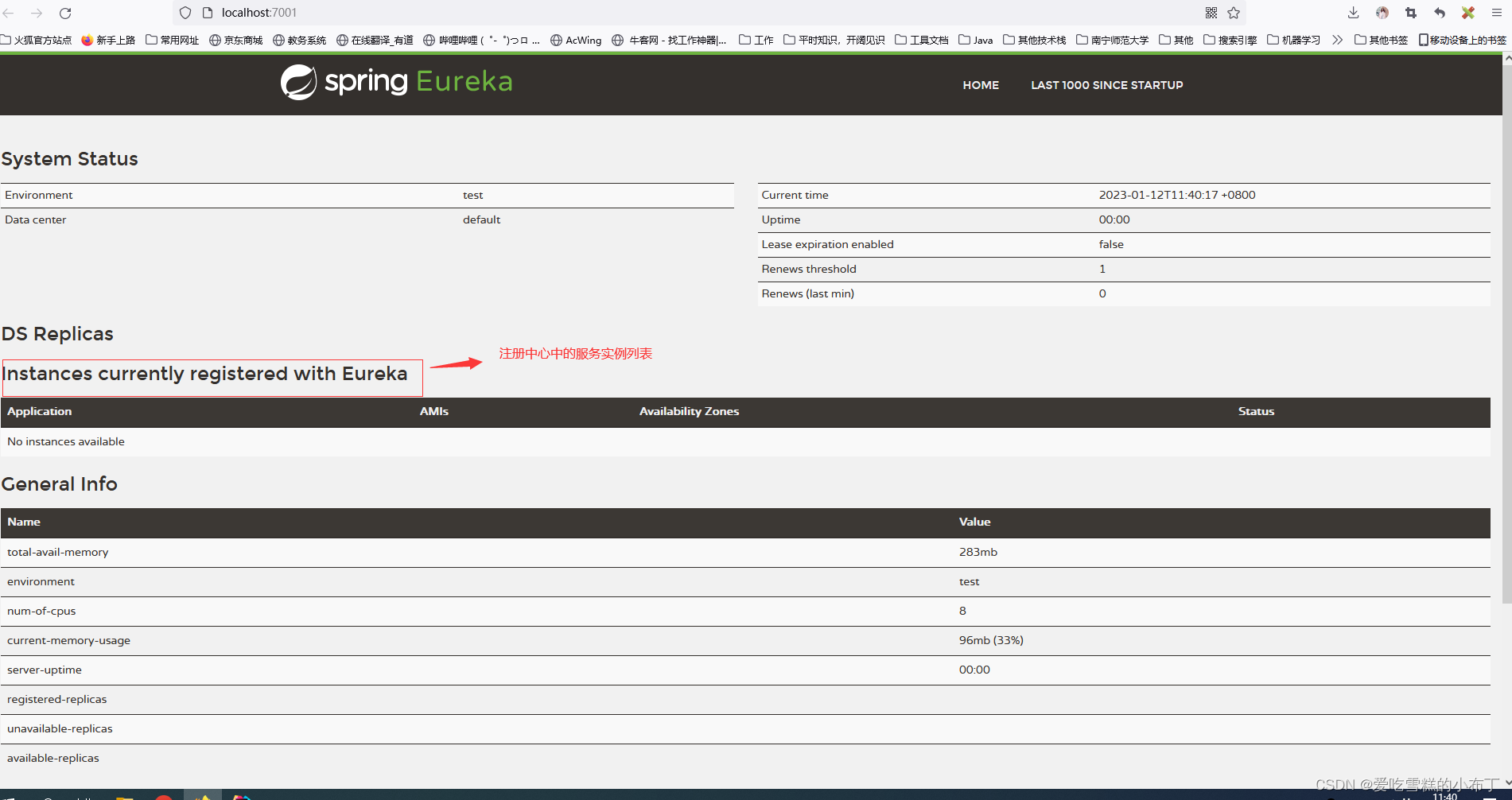The height and width of the screenshot is (800, 1512).
Task: Expand the 工具文档 bookmark folder
Action: pos(922,40)
